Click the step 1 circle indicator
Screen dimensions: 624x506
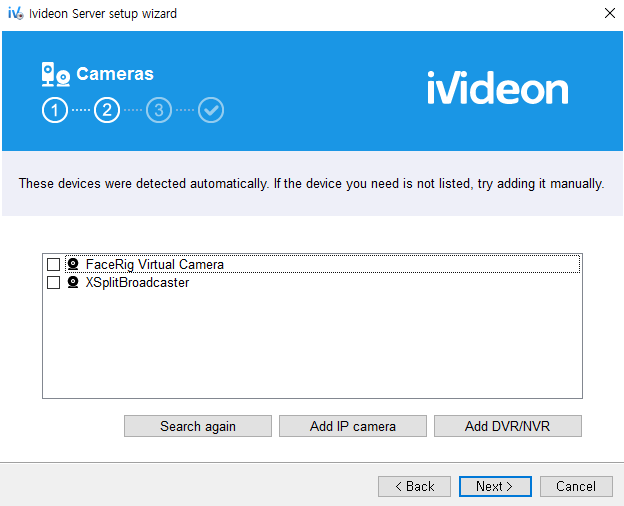[55, 110]
